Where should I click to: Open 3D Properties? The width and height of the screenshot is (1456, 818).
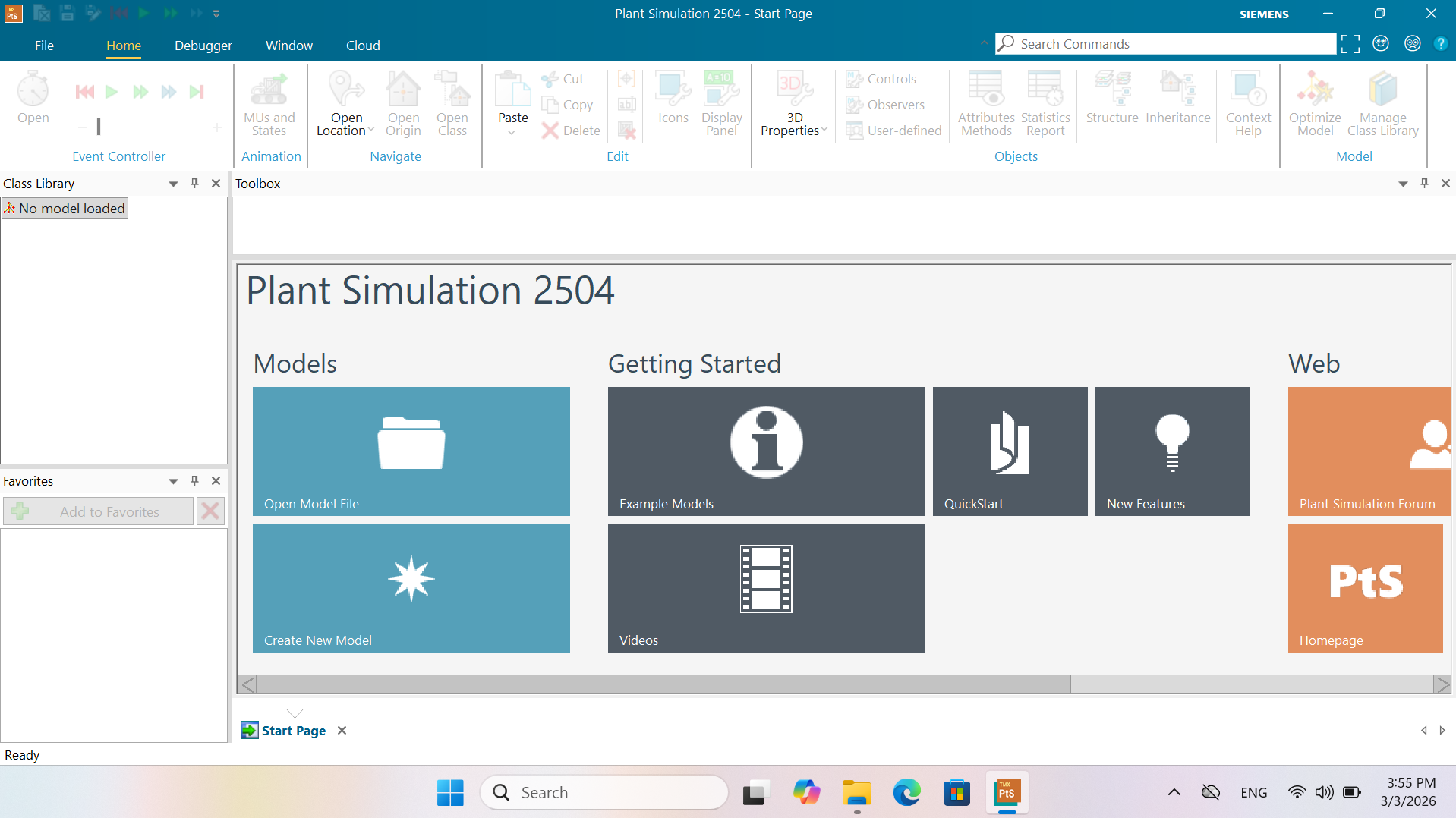coord(795,104)
